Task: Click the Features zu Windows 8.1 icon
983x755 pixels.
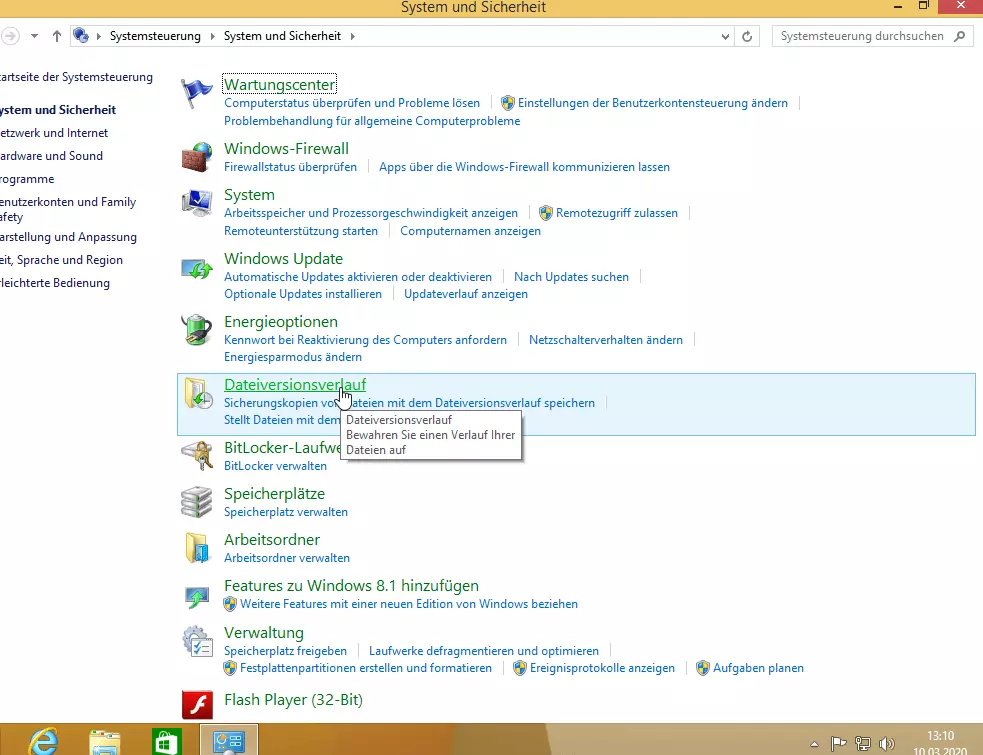Action: click(x=197, y=596)
